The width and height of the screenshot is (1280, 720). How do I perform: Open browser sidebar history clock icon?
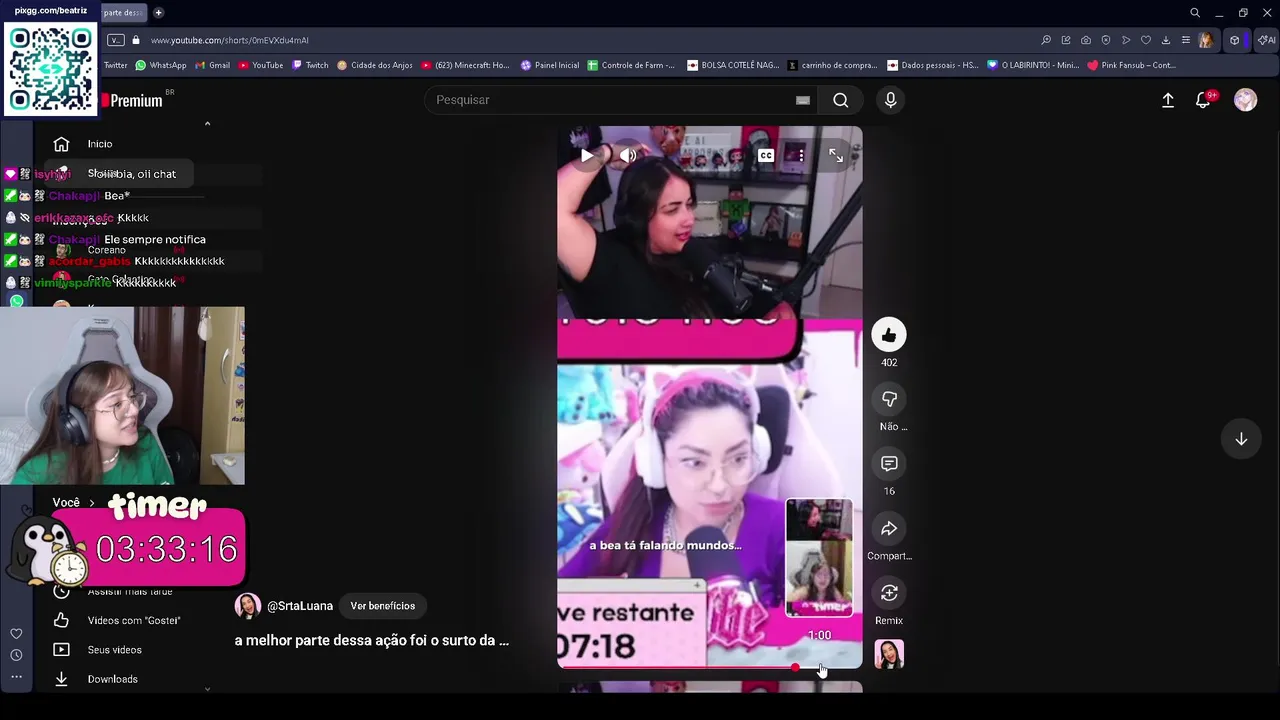pos(16,655)
